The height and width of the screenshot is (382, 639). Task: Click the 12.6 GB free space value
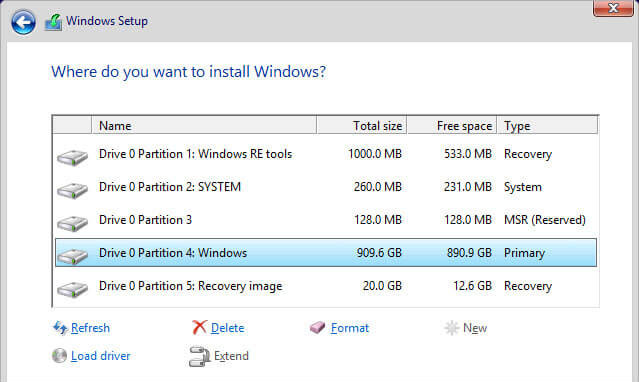(x=473, y=286)
